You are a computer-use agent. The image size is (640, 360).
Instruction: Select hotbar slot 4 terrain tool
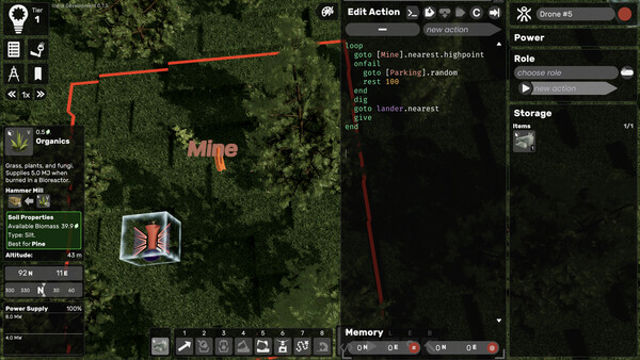click(x=243, y=347)
